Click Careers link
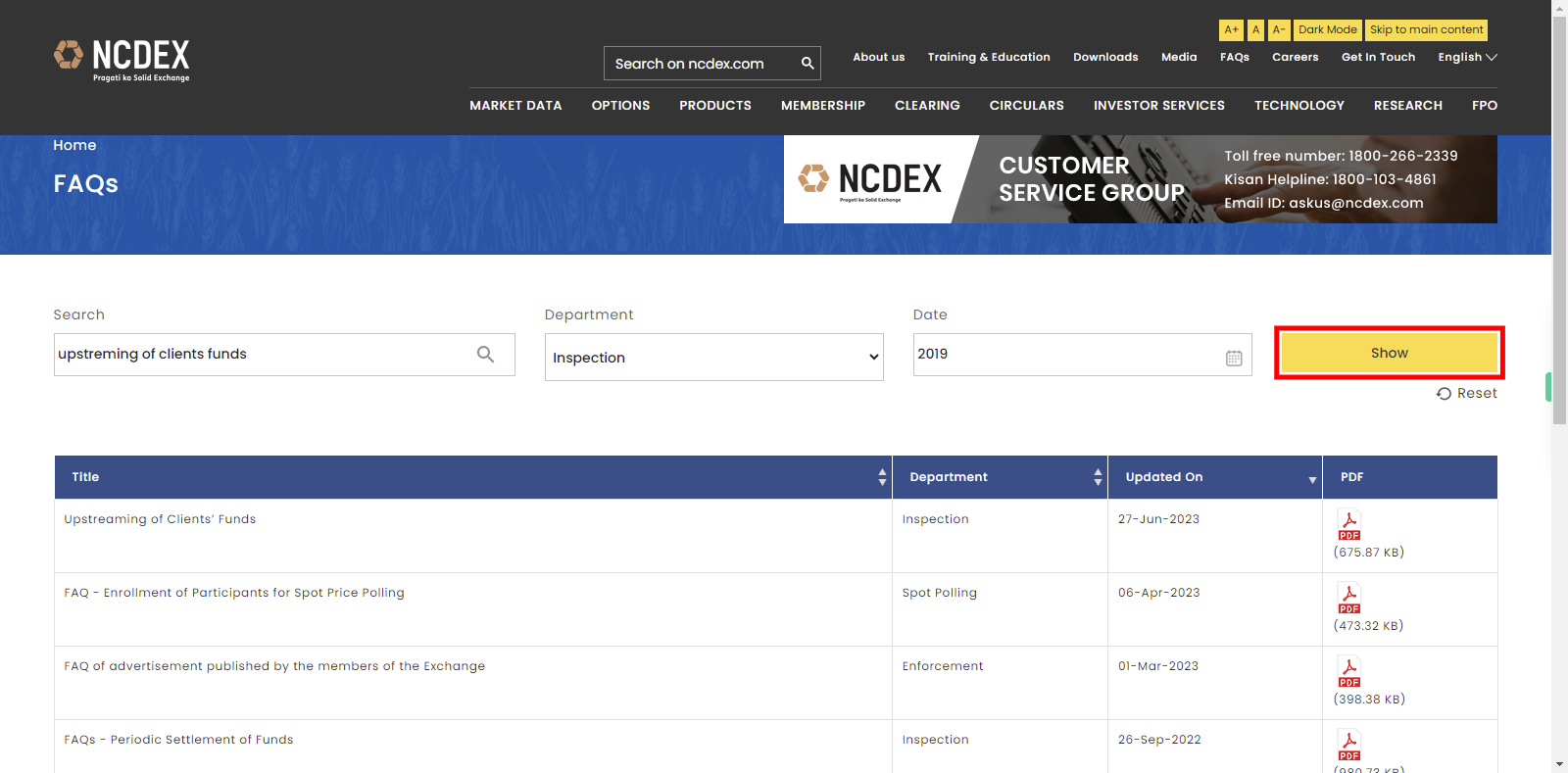This screenshot has height=773, width=1568. (1296, 57)
